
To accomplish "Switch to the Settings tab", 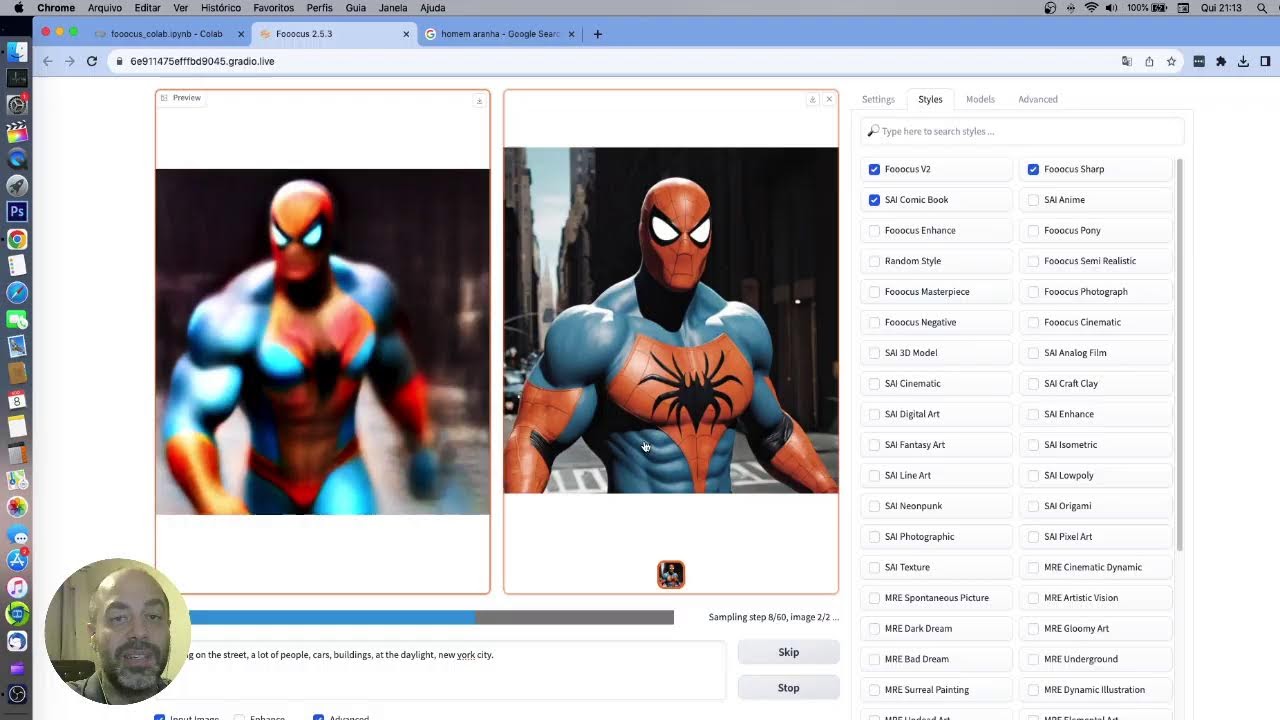I will coord(878,99).
